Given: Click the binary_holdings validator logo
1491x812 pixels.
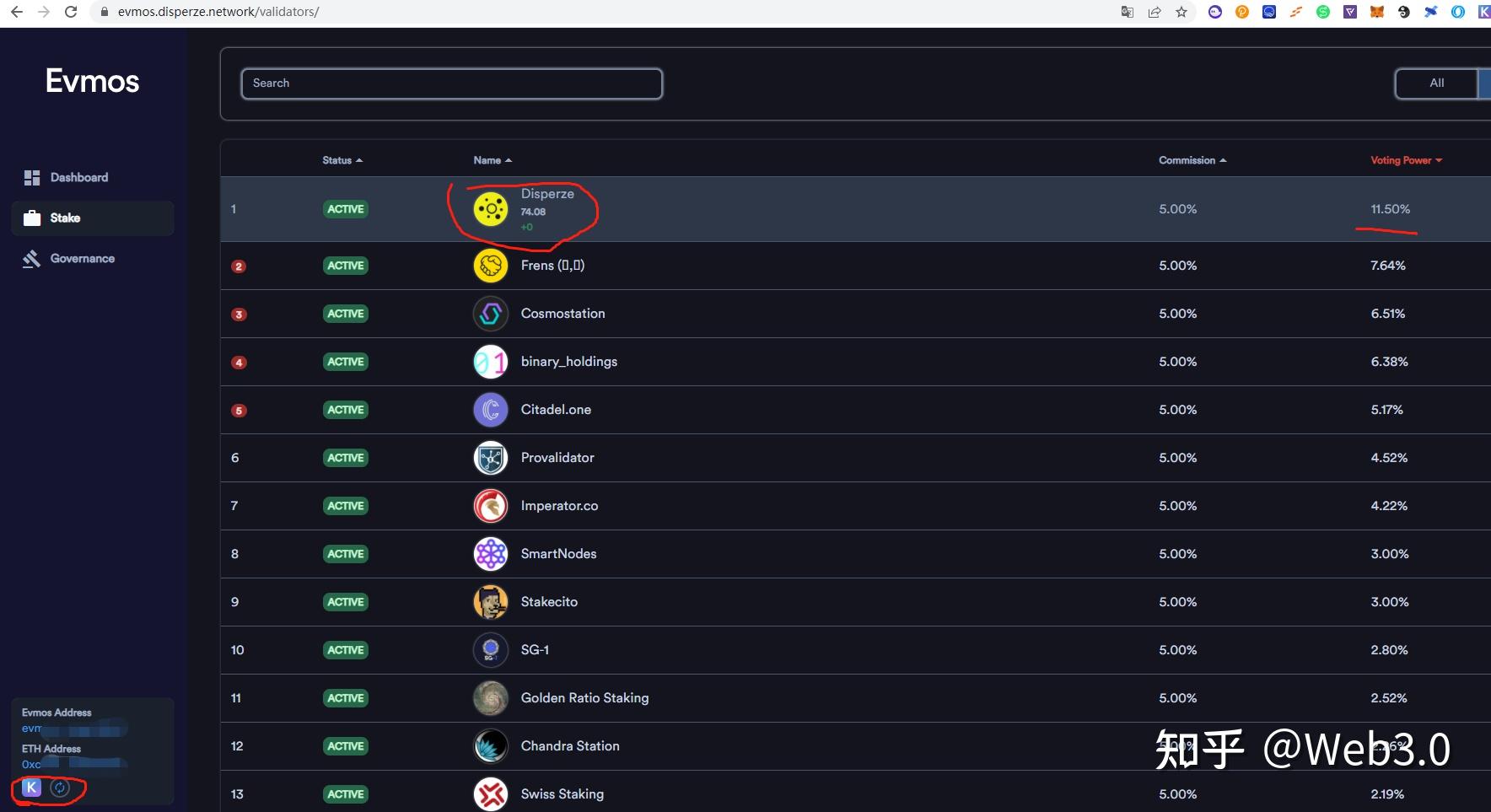Looking at the screenshot, I should (x=491, y=362).
